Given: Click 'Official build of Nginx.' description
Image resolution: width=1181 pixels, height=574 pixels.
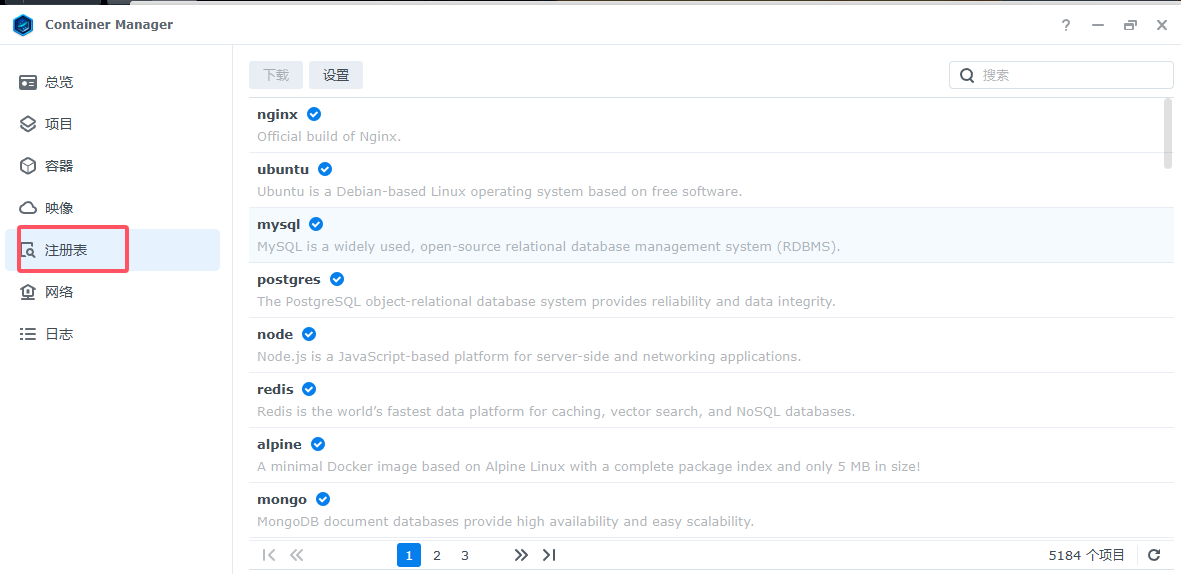Looking at the screenshot, I should click(329, 137).
